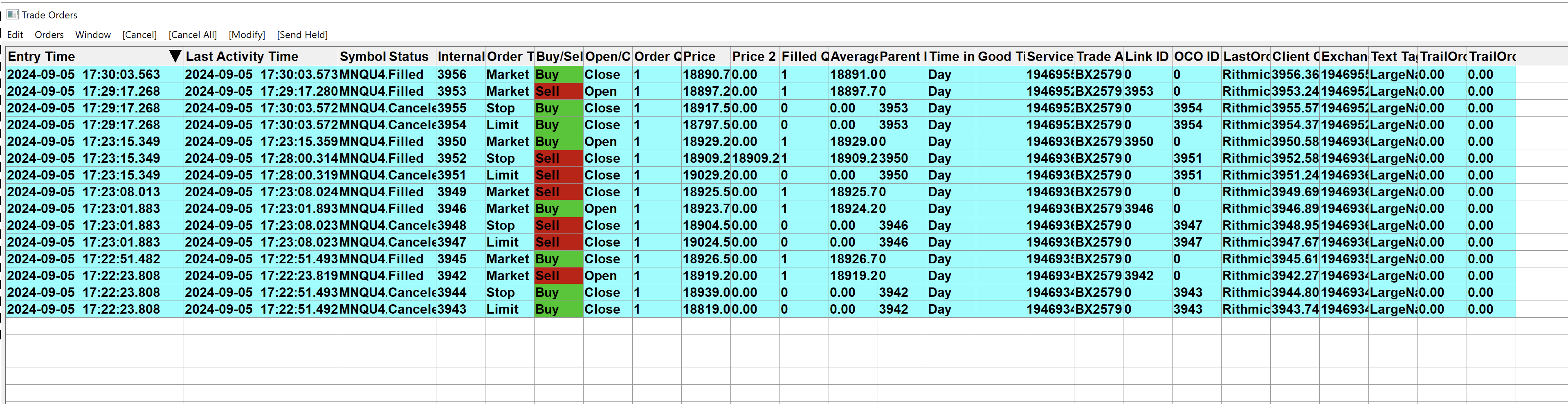This screenshot has width=1568, height=404.
Task: Select the green Buy cell of order 3956
Action: point(558,74)
